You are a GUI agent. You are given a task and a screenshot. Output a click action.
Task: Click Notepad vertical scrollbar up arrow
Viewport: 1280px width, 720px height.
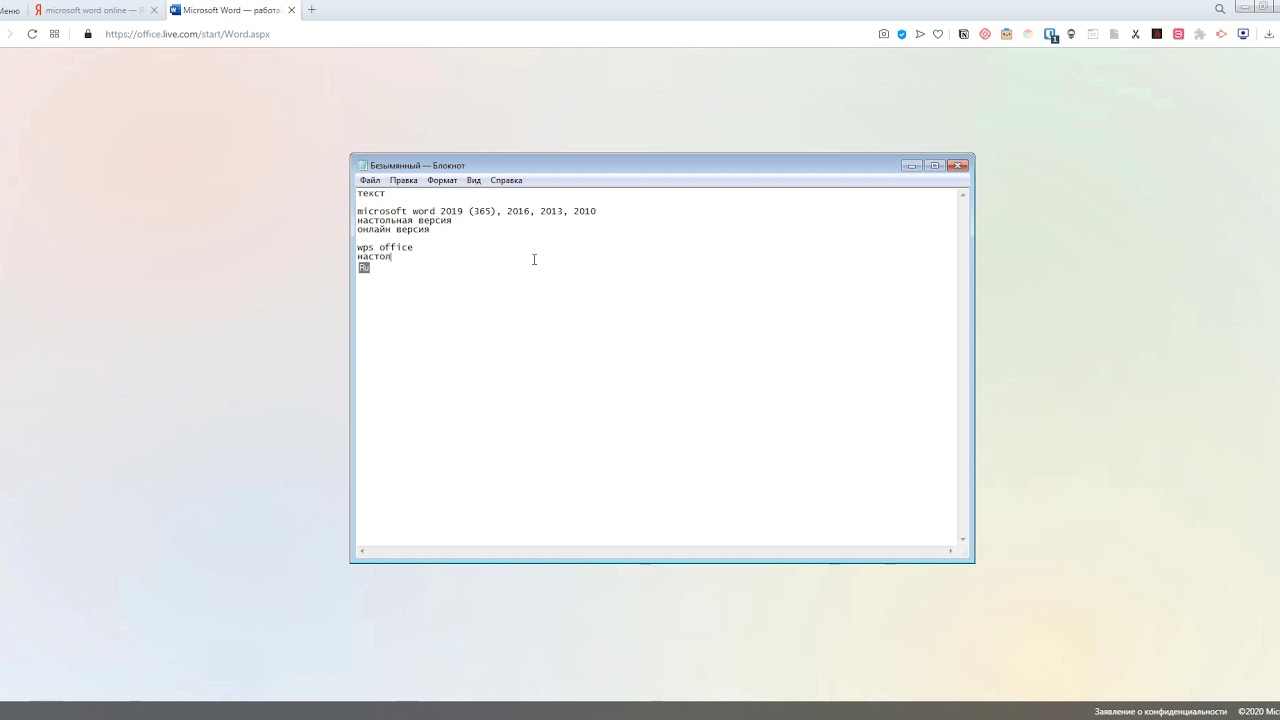(x=963, y=195)
